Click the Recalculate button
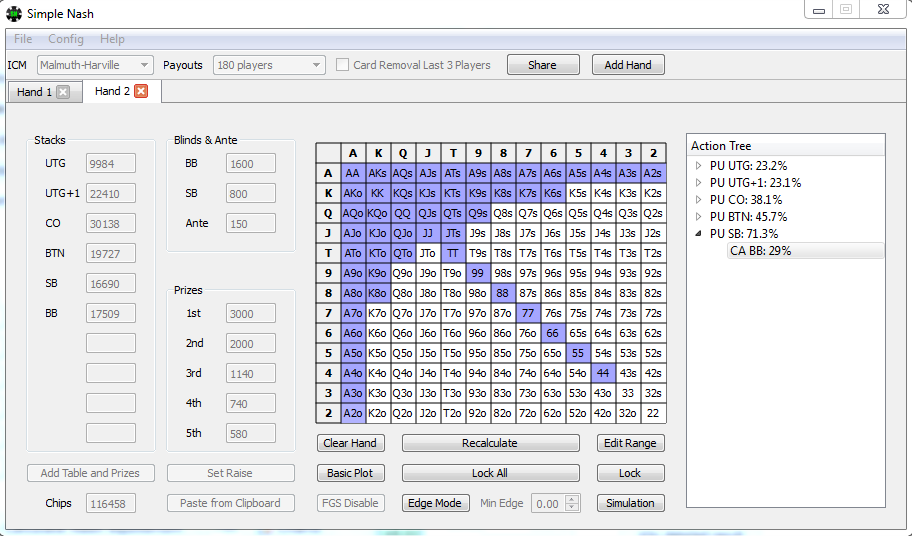This screenshot has width=912, height=536. pyautogui.click(x=490, y=443)
